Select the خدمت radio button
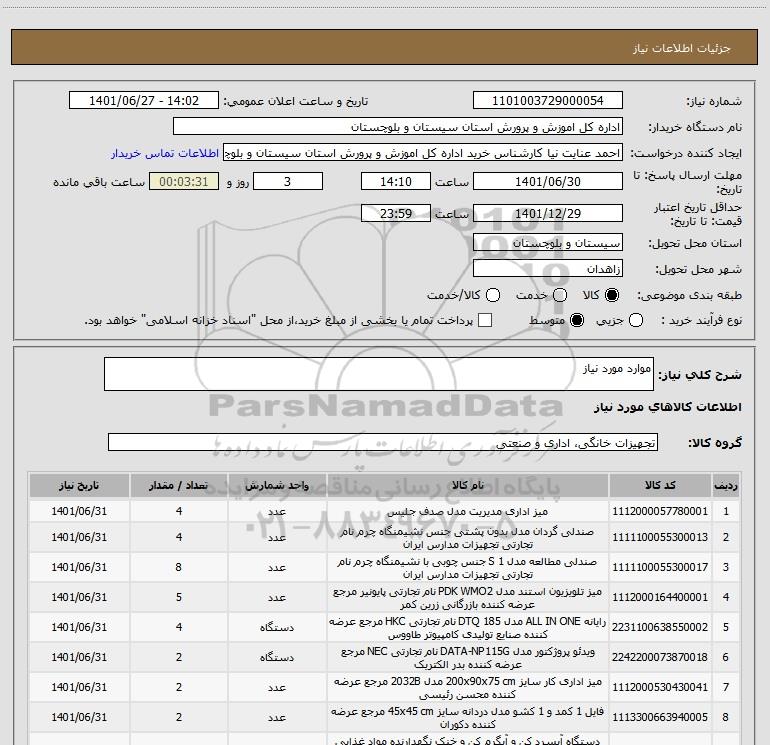 tap(560, 295)
